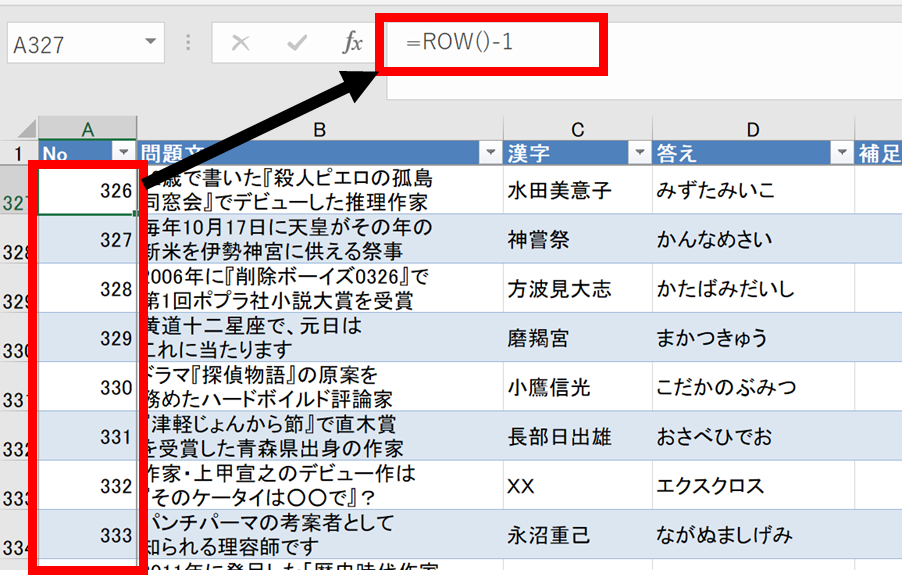
Task: Select cell 小鷹信光
Action: tap(578, 387)
